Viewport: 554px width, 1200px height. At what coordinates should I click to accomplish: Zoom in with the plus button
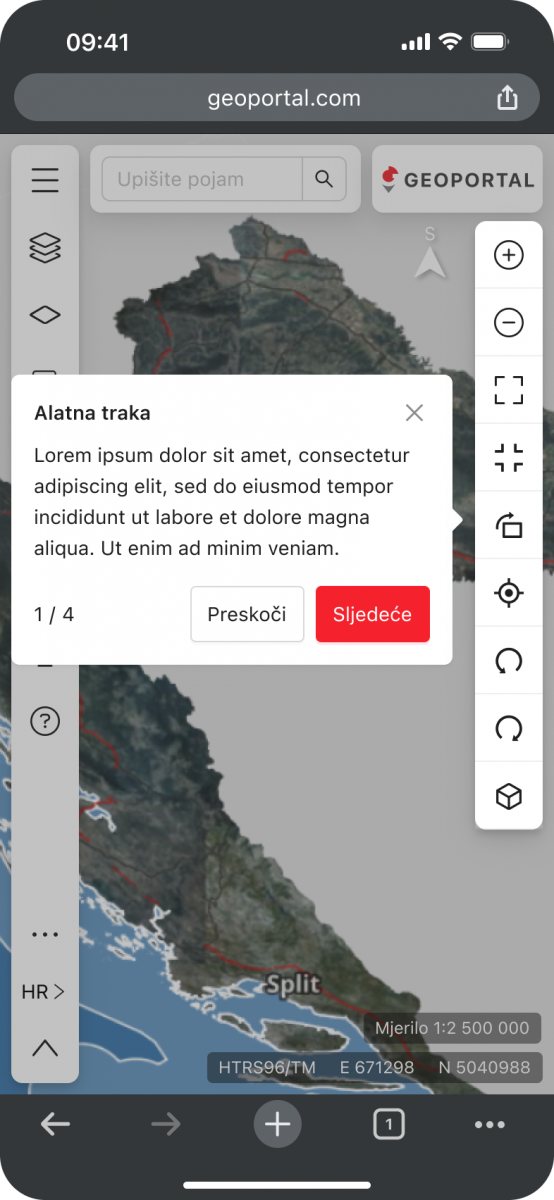[509, 255]
